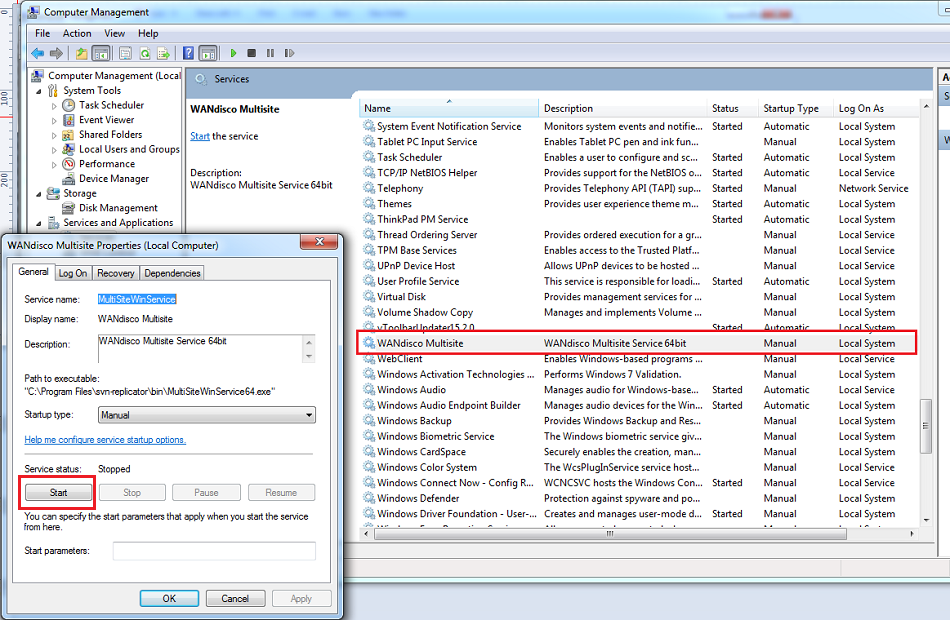Click the Up one level folder icon
This screenshot has width=950, height=620.
click(81, 53)
